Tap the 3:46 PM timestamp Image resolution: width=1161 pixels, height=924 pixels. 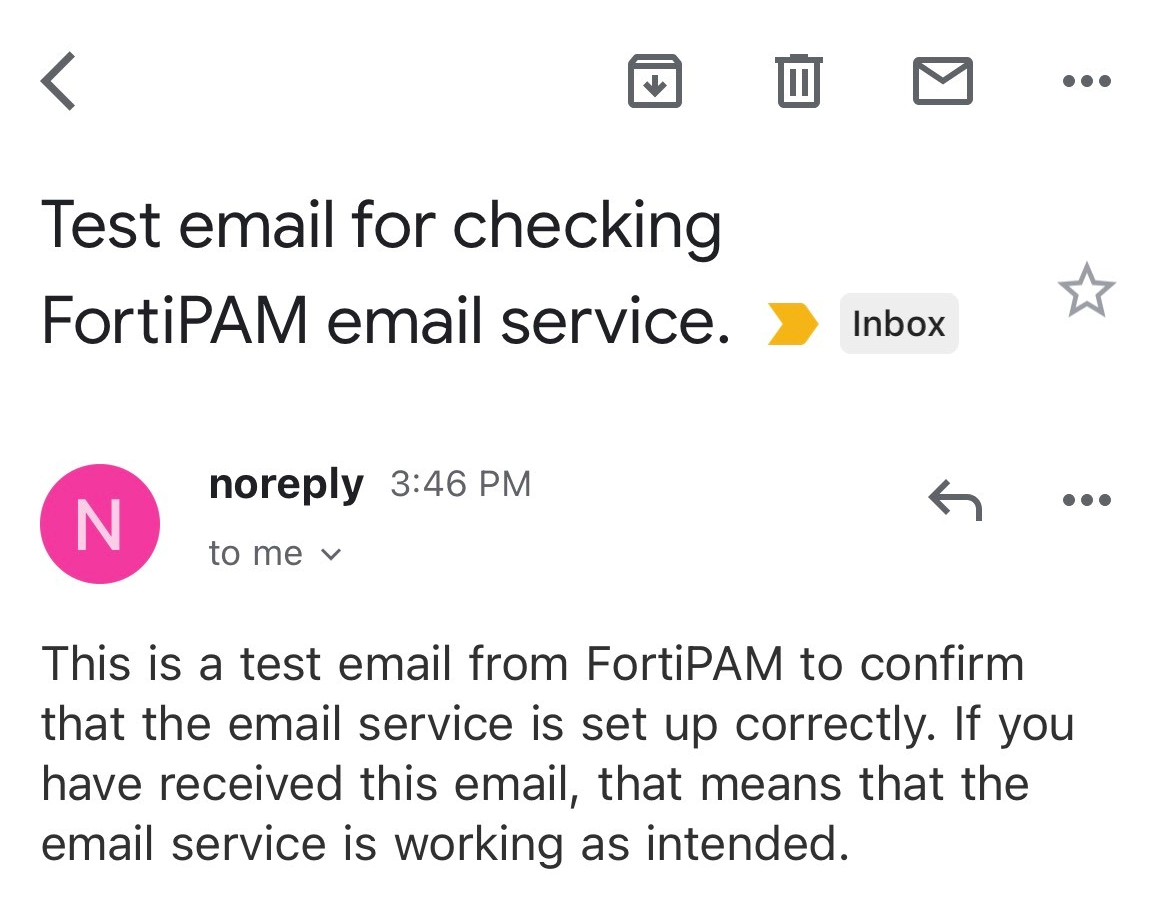459,484
